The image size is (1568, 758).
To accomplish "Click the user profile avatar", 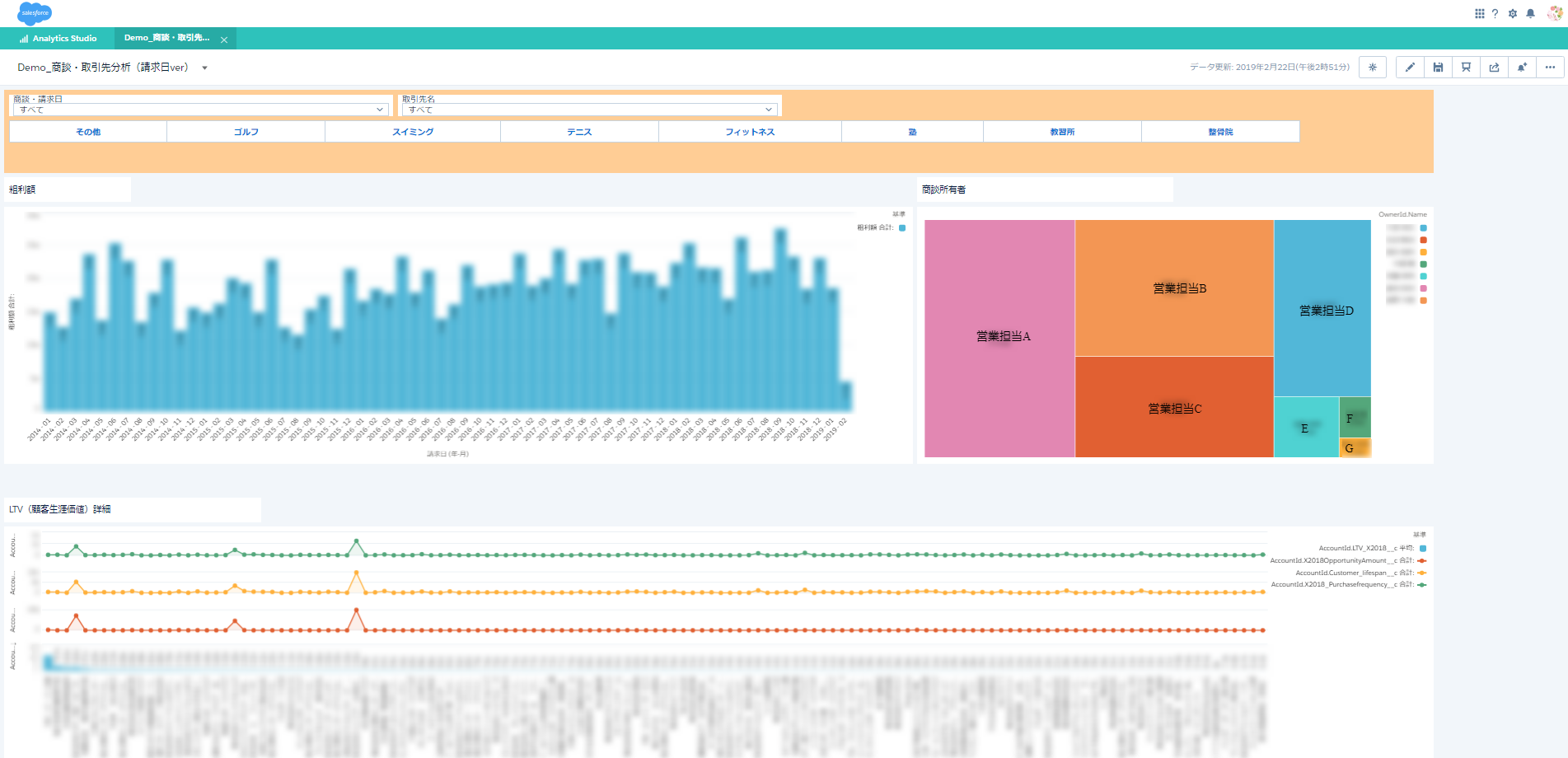I will [x=1554, y=13].
